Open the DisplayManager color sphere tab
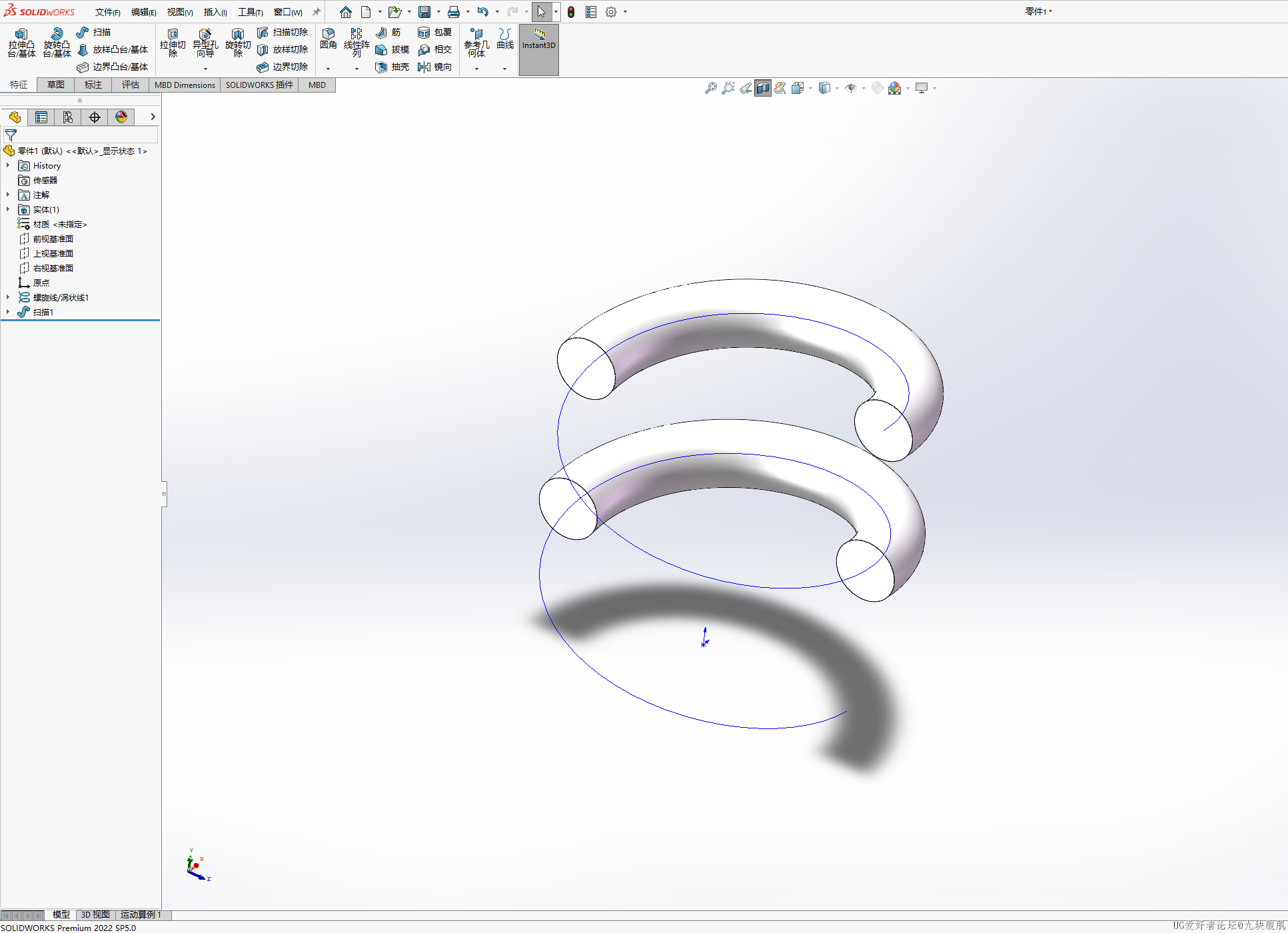This screenshot has width=1288, height=933. pyautogui.click(x=121, y=117)
